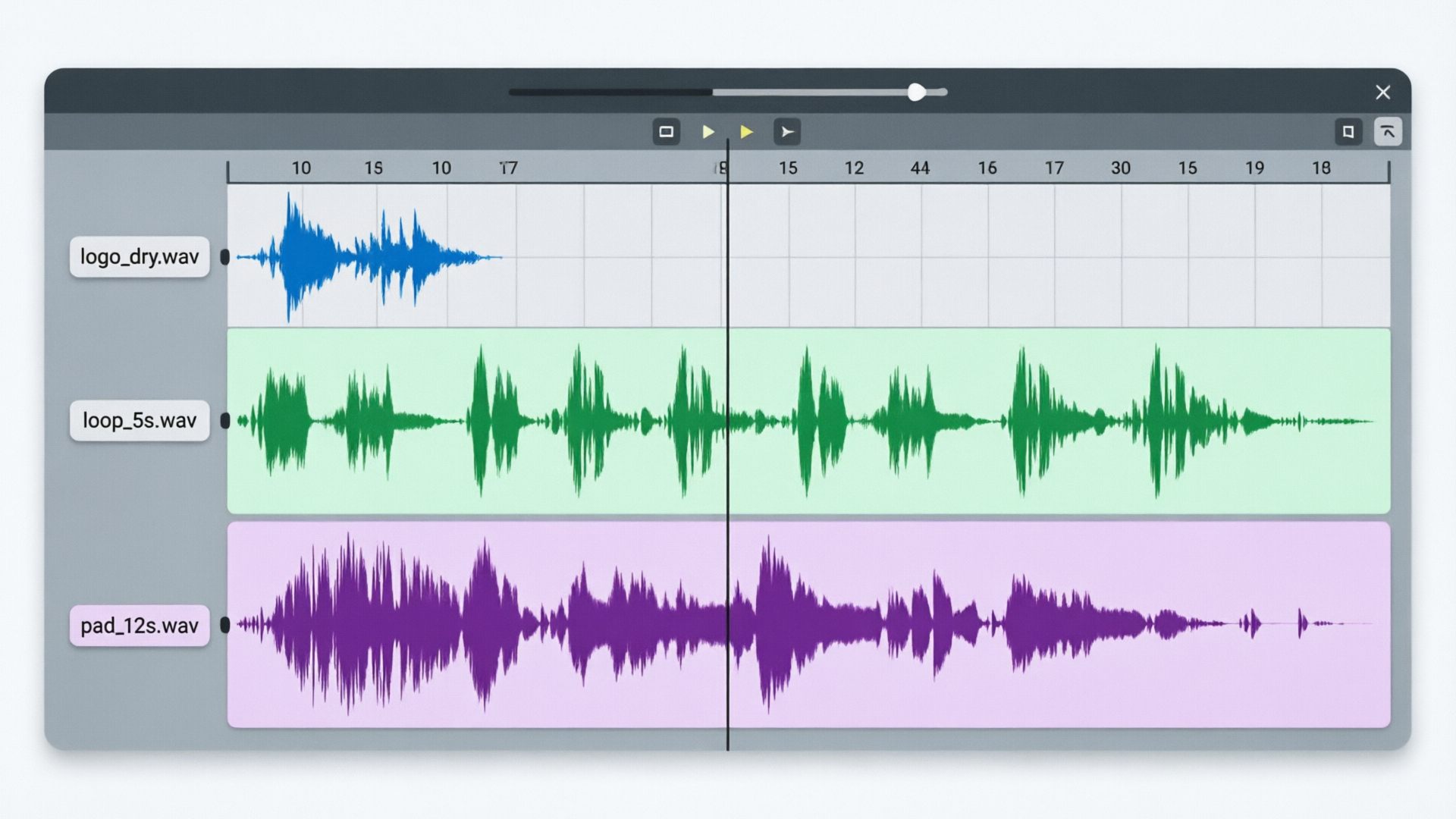The height and width of the screenshot is (819, 1456).
Task: Click ruler marker labeled 18
Action: 1321,168
